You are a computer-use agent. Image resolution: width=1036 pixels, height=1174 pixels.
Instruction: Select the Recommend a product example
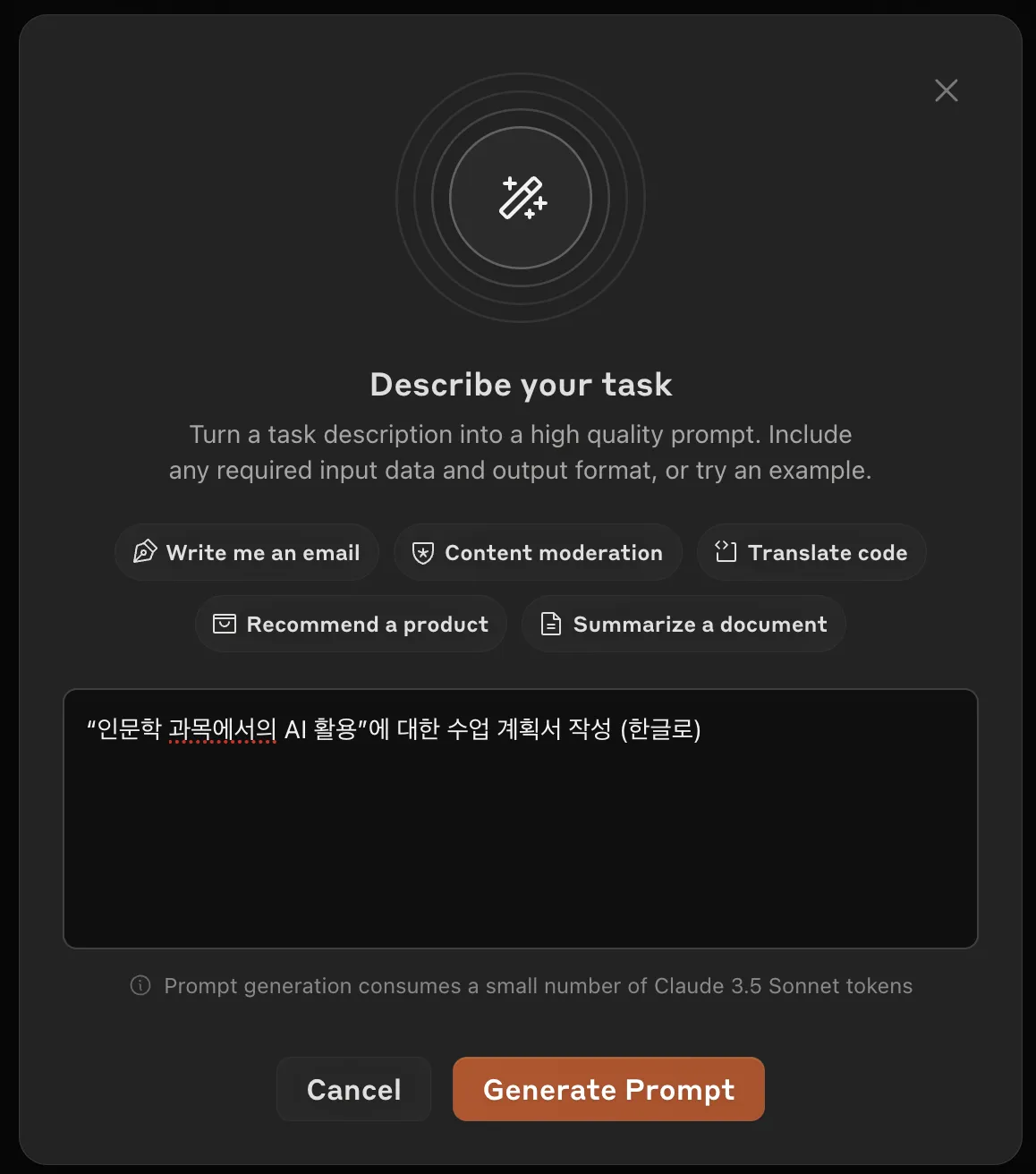pyautogui.click(x=351, y=624)
